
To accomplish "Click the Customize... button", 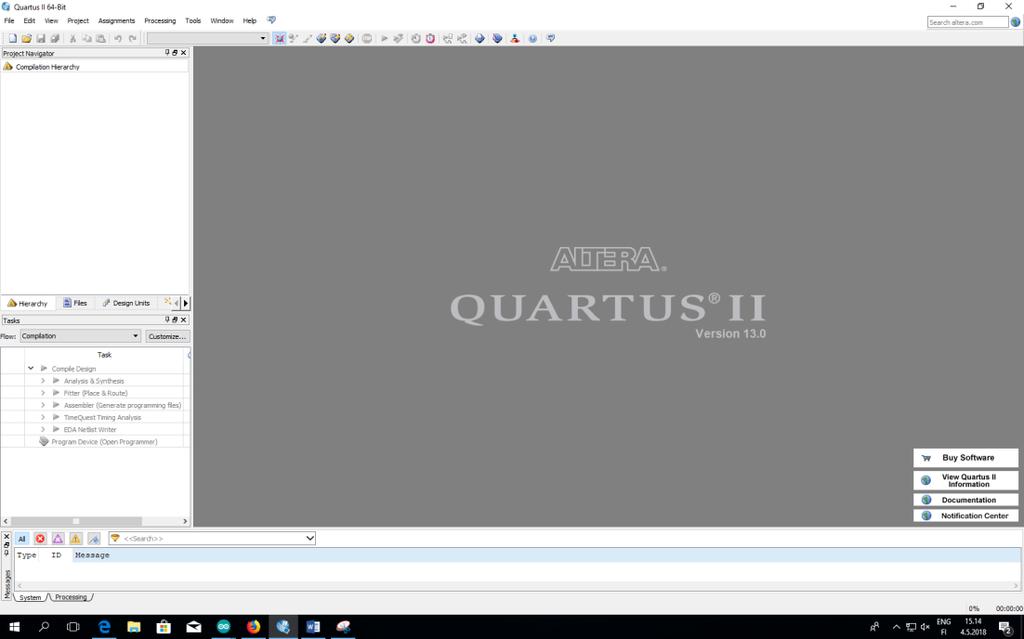I will 167,336.
